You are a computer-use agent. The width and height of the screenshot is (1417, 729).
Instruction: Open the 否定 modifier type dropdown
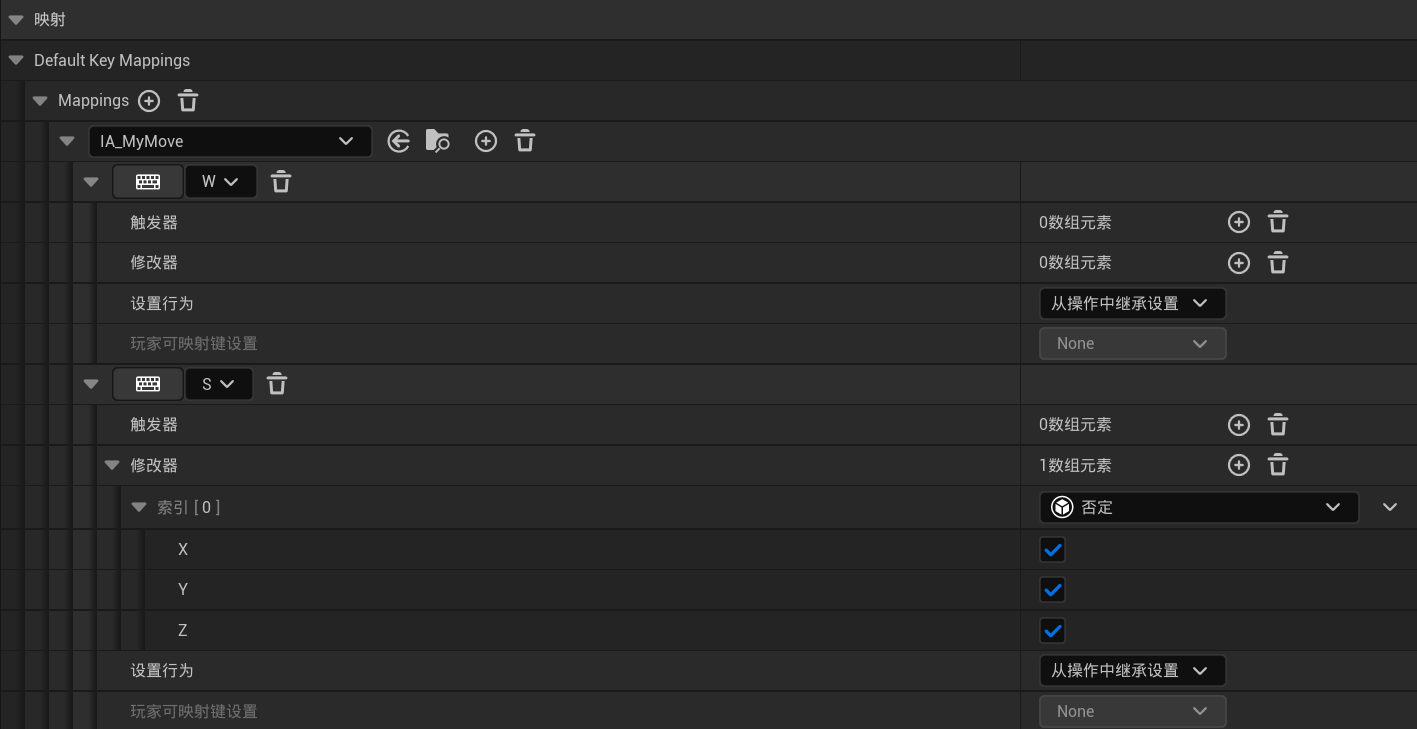click(1198, 508)
